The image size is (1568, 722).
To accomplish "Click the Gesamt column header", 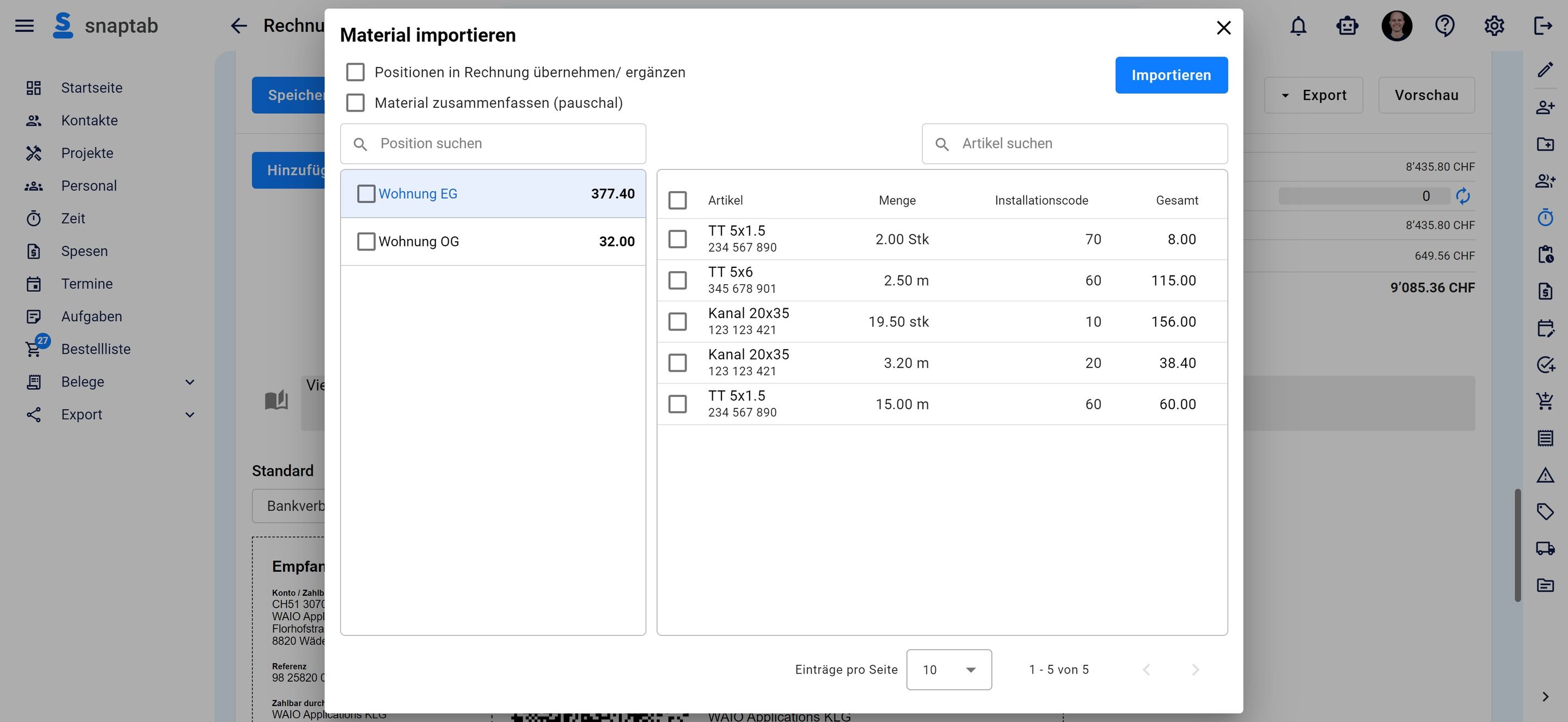I will point(1177,200).
